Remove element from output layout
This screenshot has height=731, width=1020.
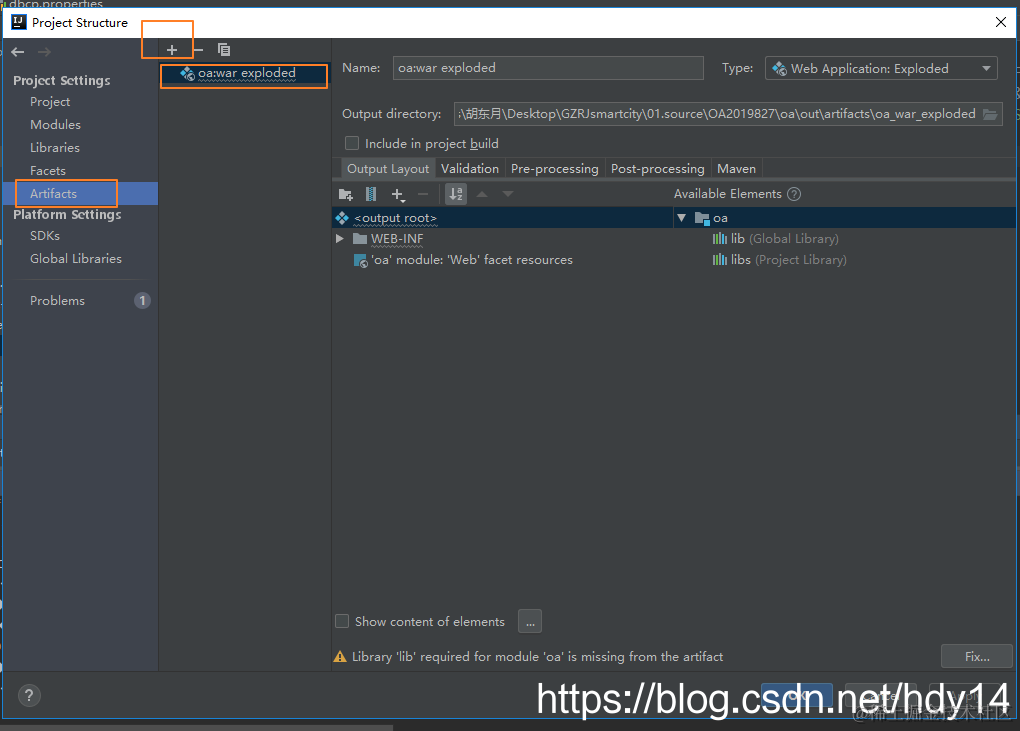[x=423, y=194]
